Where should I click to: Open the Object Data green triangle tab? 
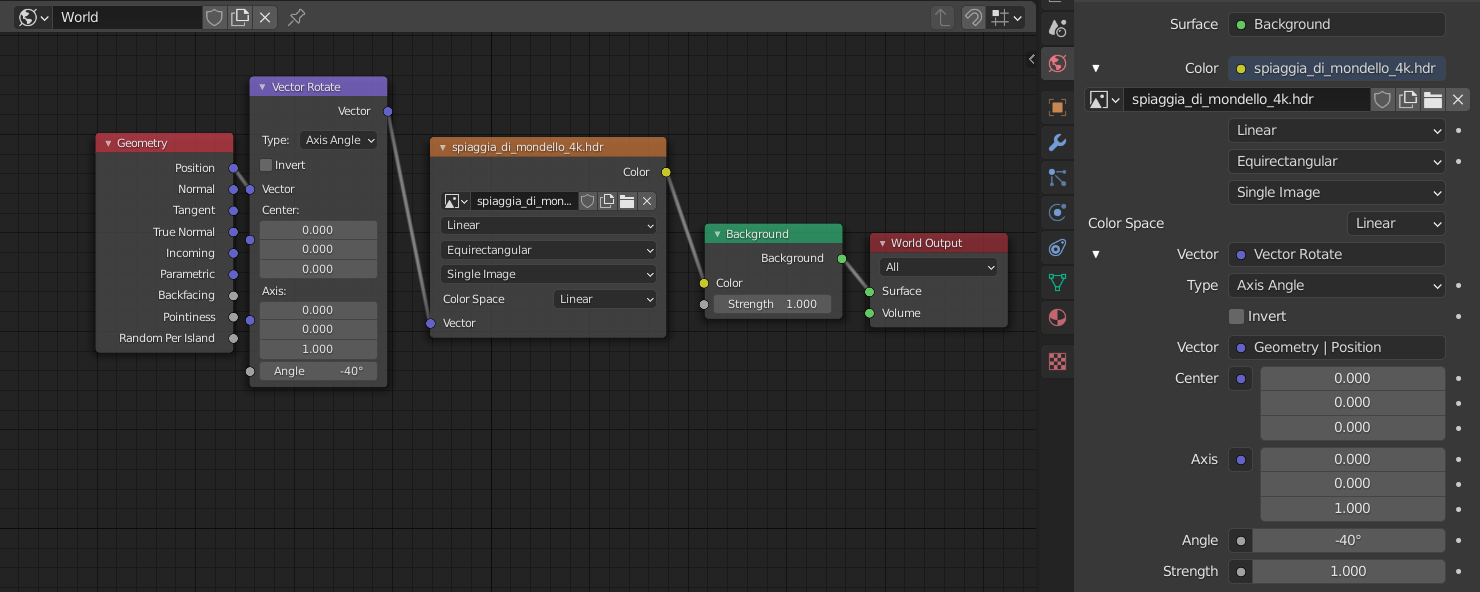[1057, 282]
